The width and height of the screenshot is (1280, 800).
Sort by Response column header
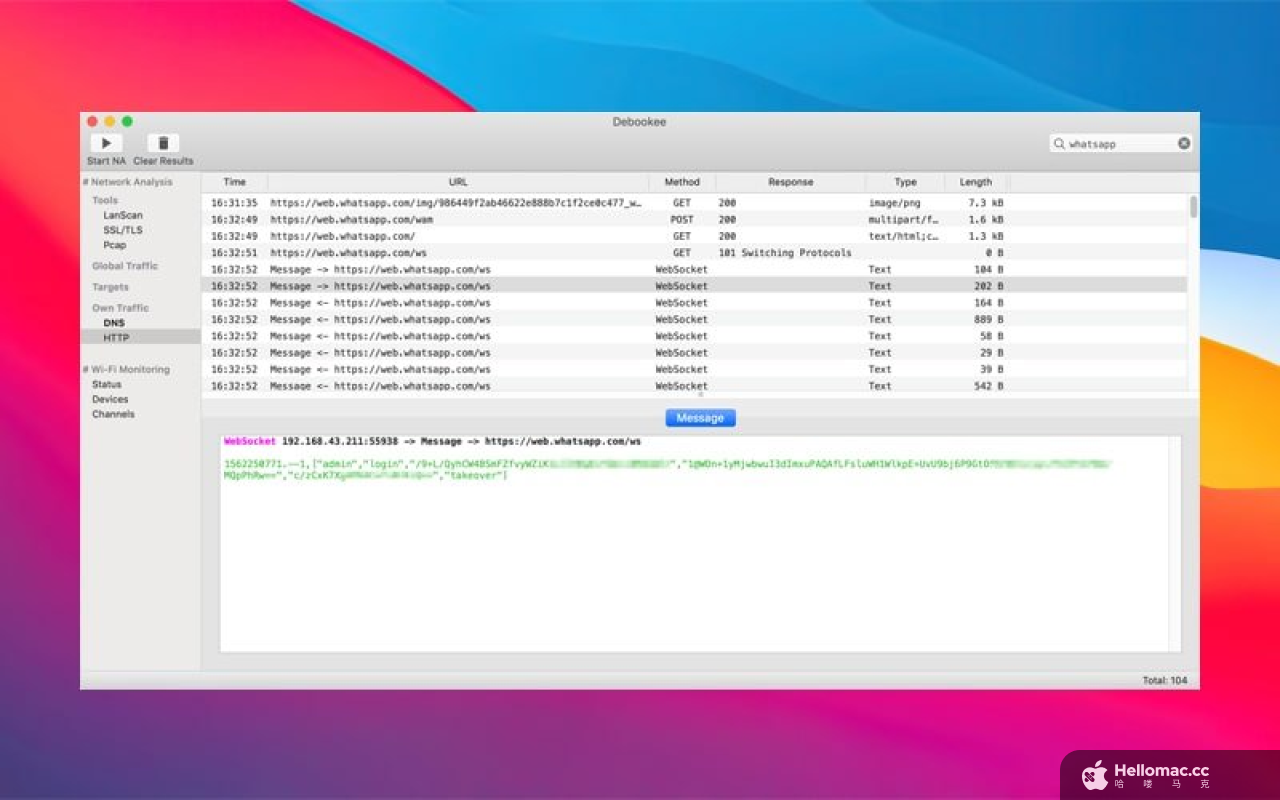click(x=791, y=182)
